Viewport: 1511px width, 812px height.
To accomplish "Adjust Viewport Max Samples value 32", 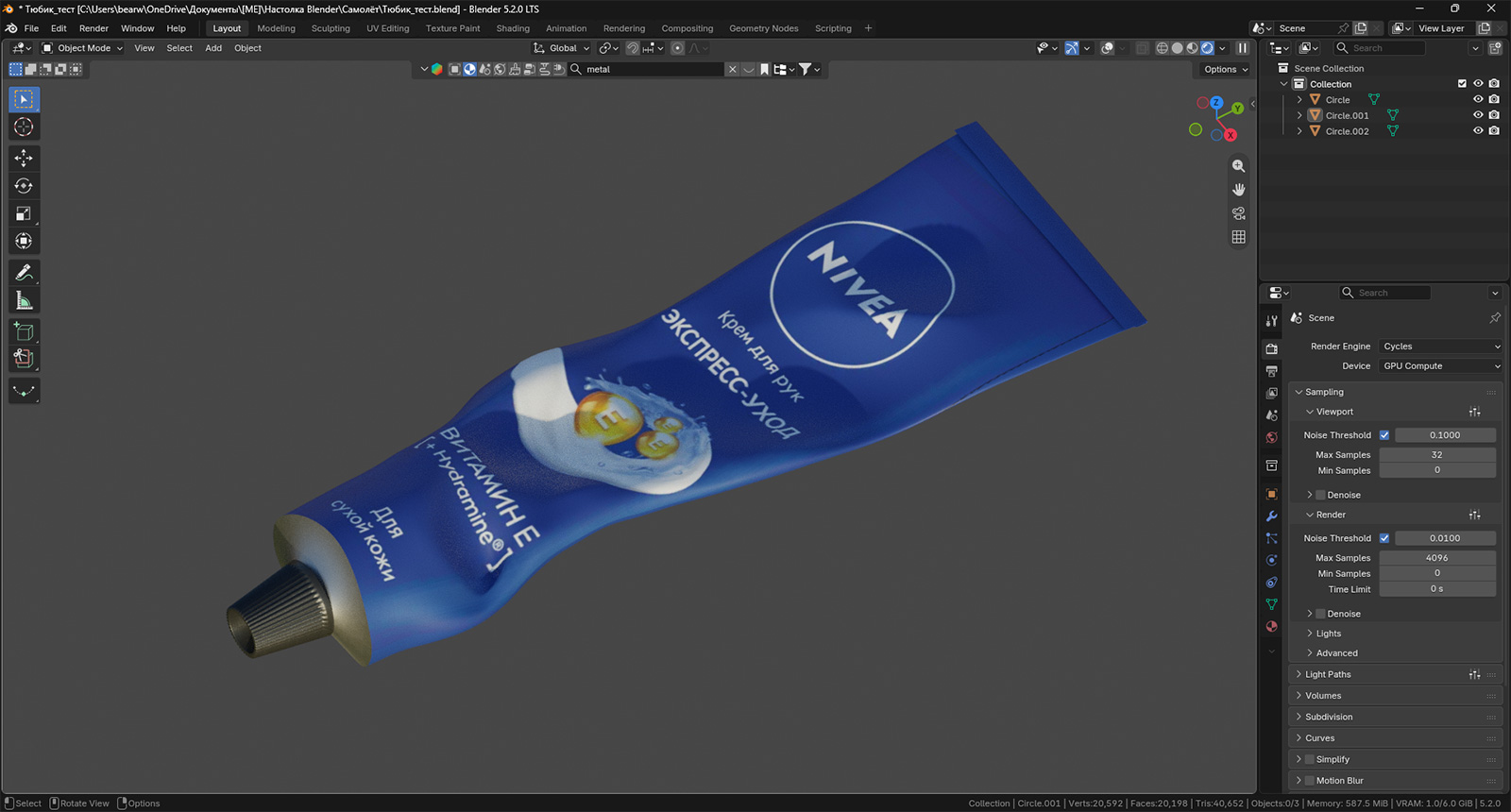I will [x=1437, y=455].
